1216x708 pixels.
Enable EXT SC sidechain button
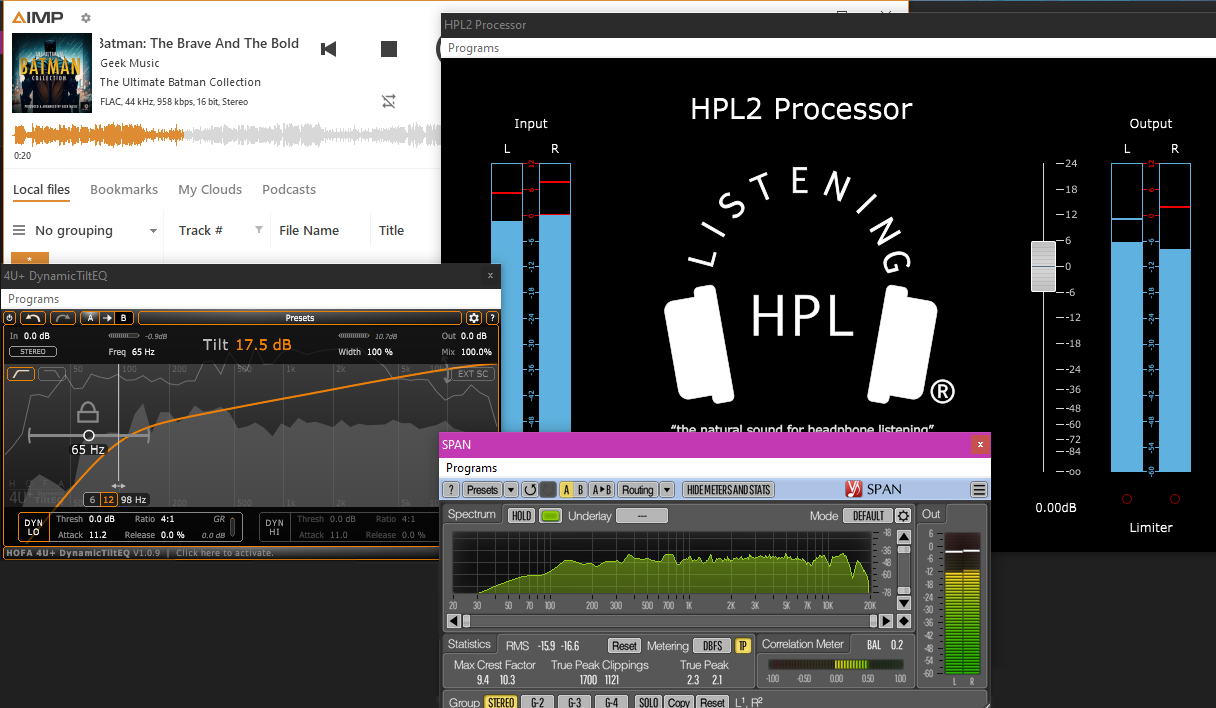coord(472,374)
